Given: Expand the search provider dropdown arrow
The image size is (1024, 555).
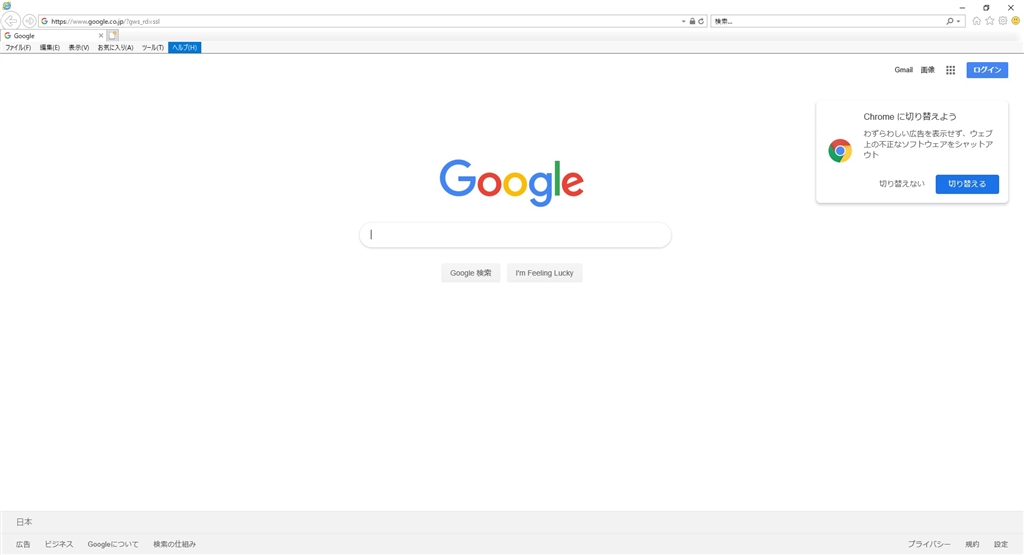Looking at the screenshot, I should point(959,22).
